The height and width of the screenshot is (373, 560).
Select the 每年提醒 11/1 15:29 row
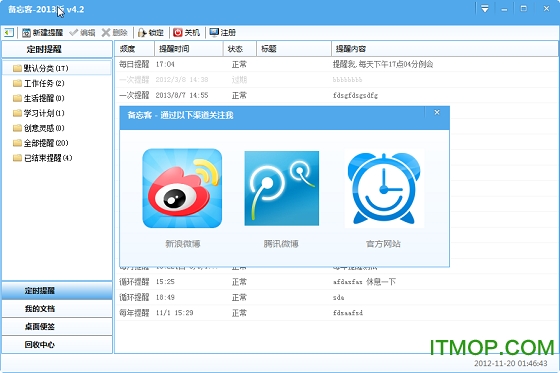point(336,313)
